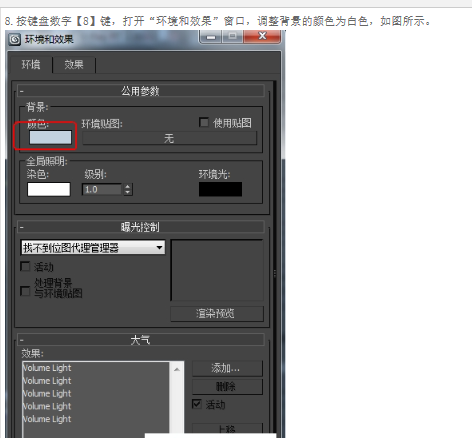Screen dimensions: 472x438
Task: Click the 添加... button
Action: (x=227, y=368)
